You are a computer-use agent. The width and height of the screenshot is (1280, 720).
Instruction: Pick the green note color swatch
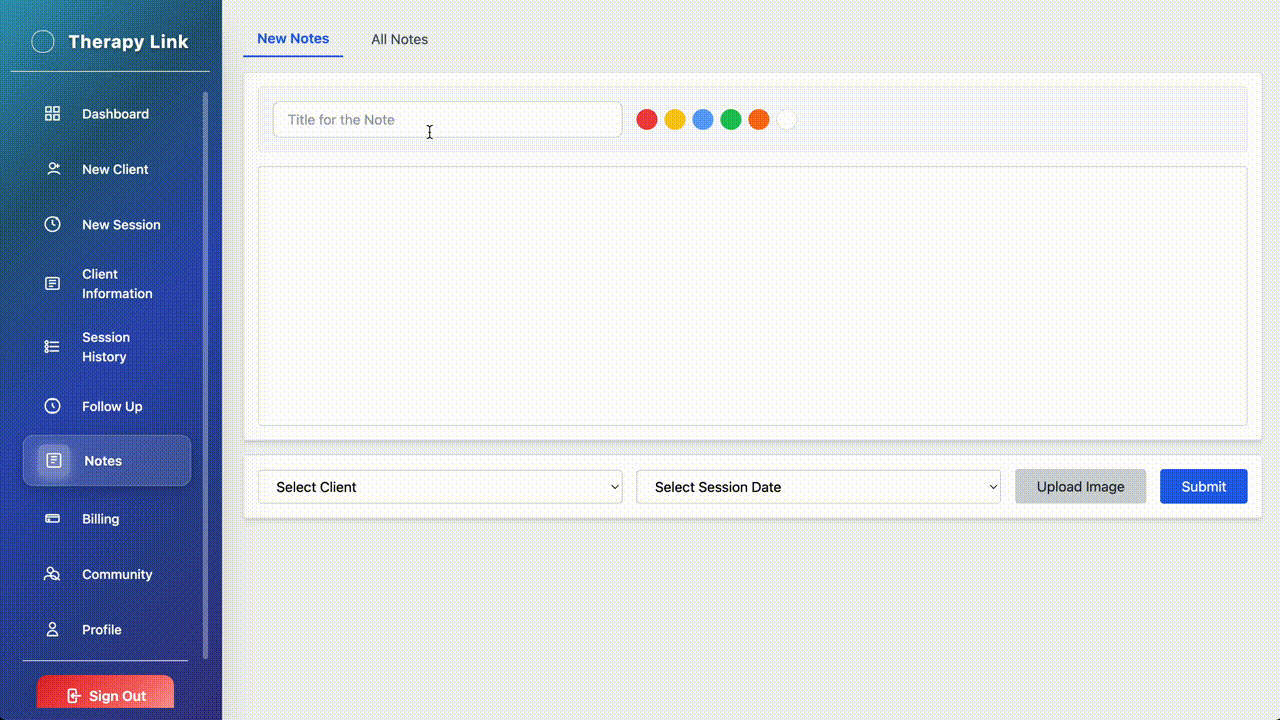tap(730, 119)
